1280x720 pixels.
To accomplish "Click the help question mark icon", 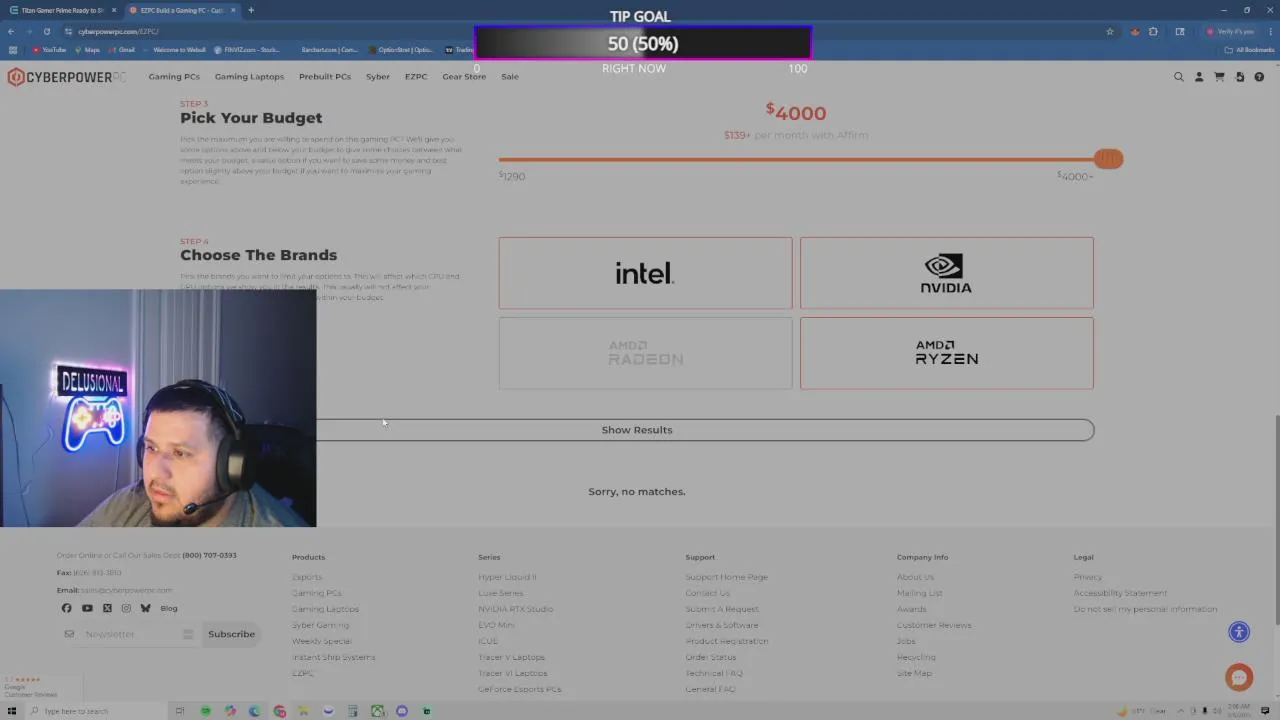I will point(1259,77).
